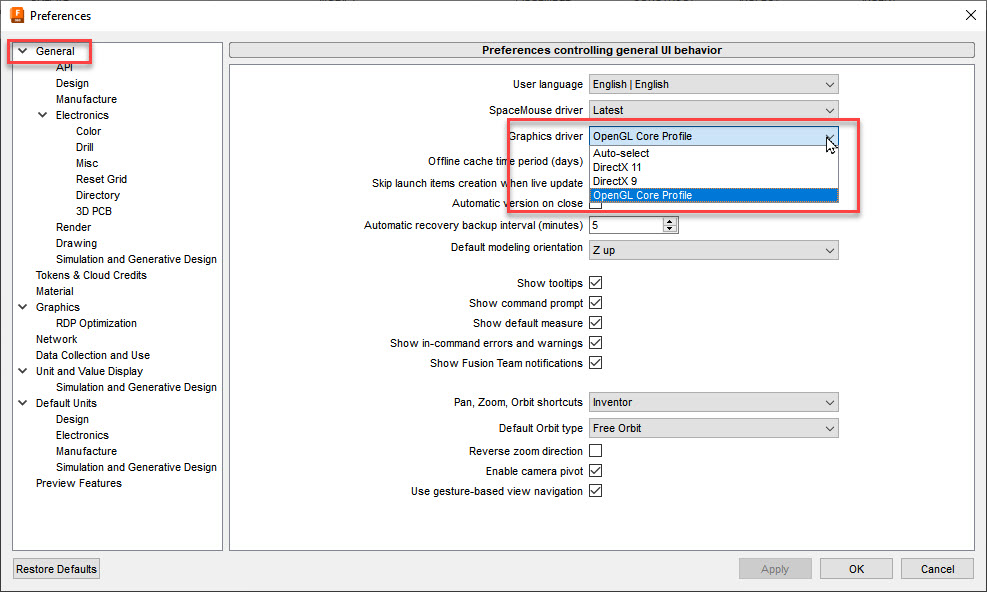987x592 pixels.
Task: Click the Apply button
Action: (x=775, y=569)
